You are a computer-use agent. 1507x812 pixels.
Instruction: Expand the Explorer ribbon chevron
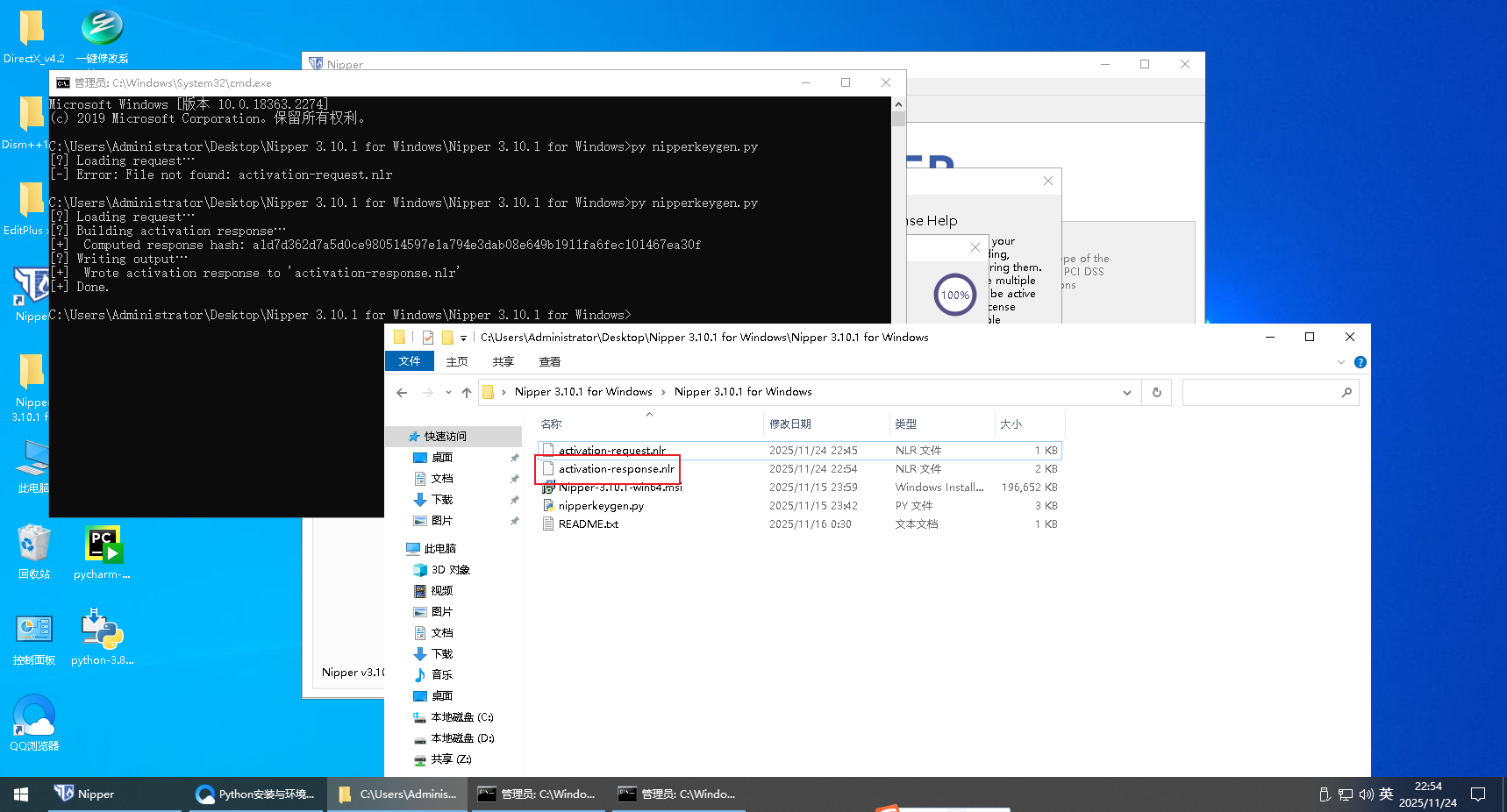[1340, 362]
